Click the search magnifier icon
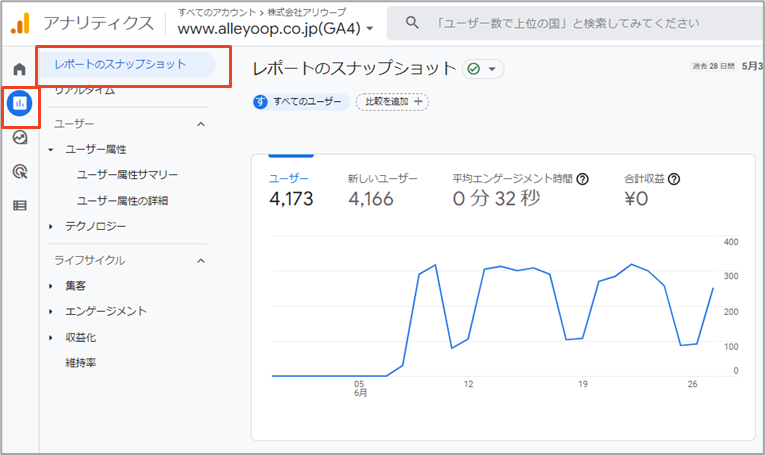This screenshot has height=455, width=765. pos(412,22)
